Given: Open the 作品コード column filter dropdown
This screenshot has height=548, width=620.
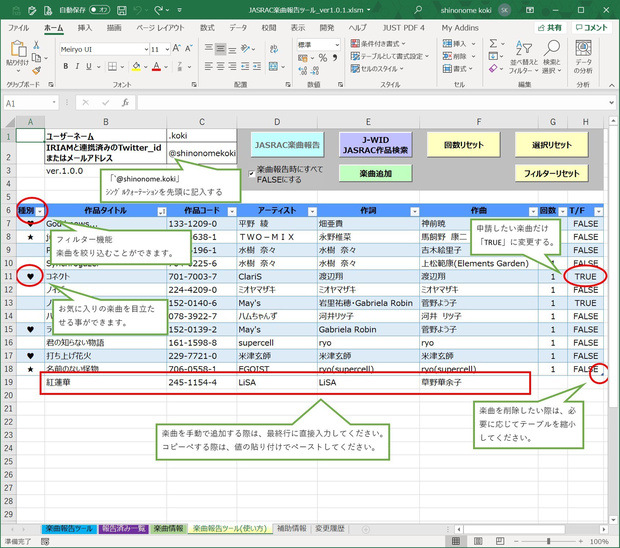Looking at the screenshot, I should point(232,212).
